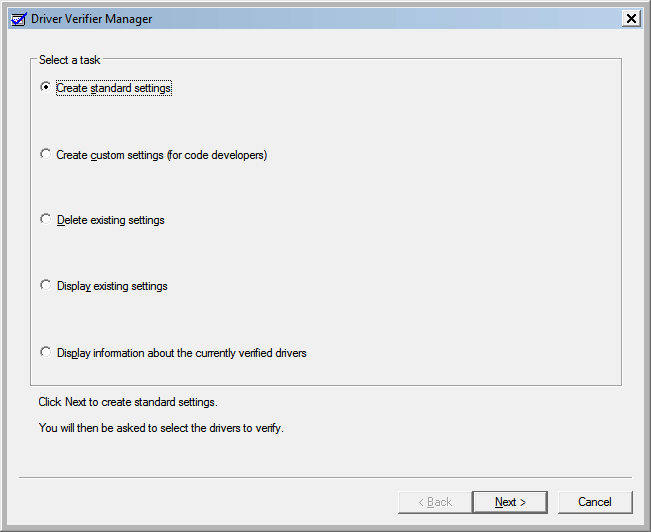The height and width of the screenshot is (532, 651).
Task: Click the greyed-out < Back button
Action: (x=435, y=502)
